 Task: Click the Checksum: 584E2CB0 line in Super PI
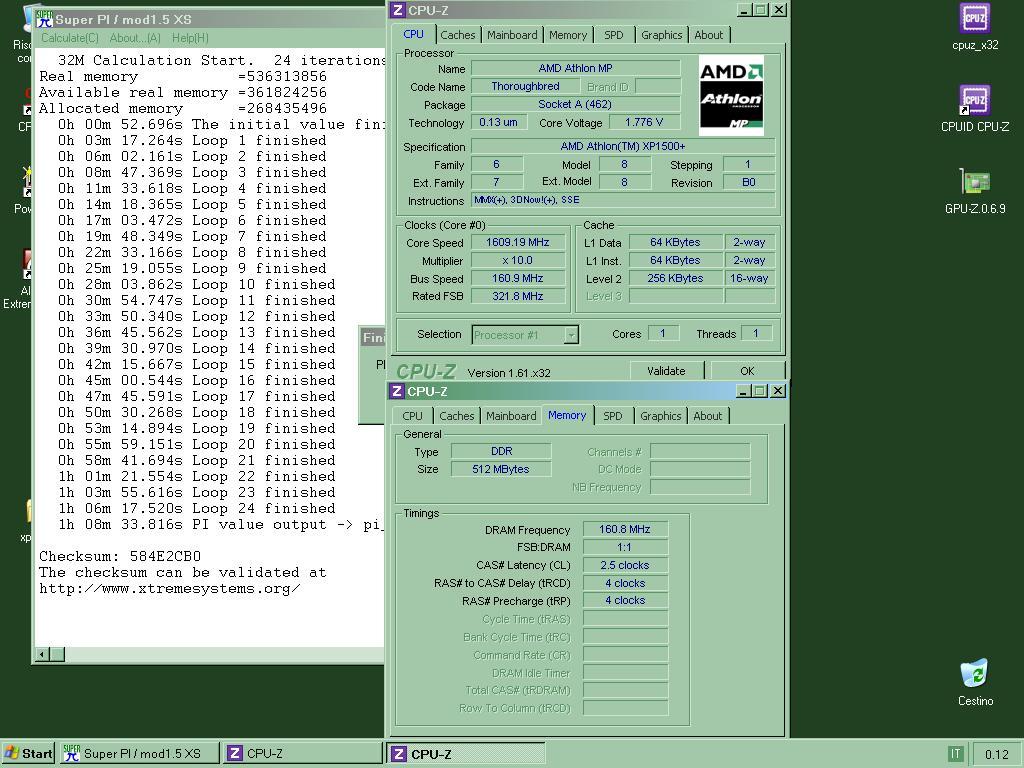[120, 556]
